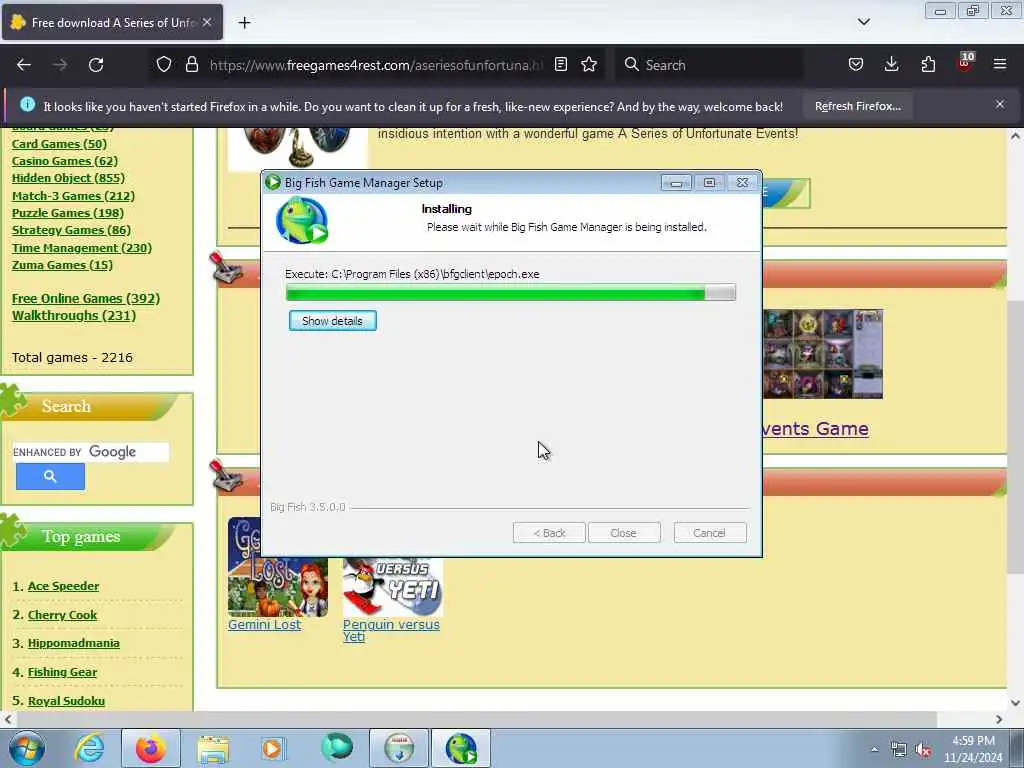The width and height of the screenshot is (1024, 768).
Task: Click the installation progress bar
Action: point(511,293)
